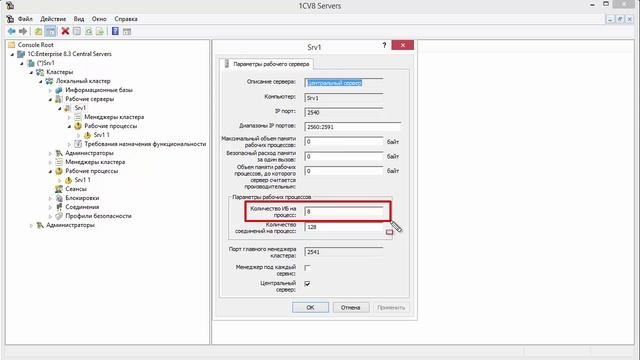
Task: Click Максимальный объем памяти рабочих процессов field
Action: pyautogui.click(x=344, y=142)
